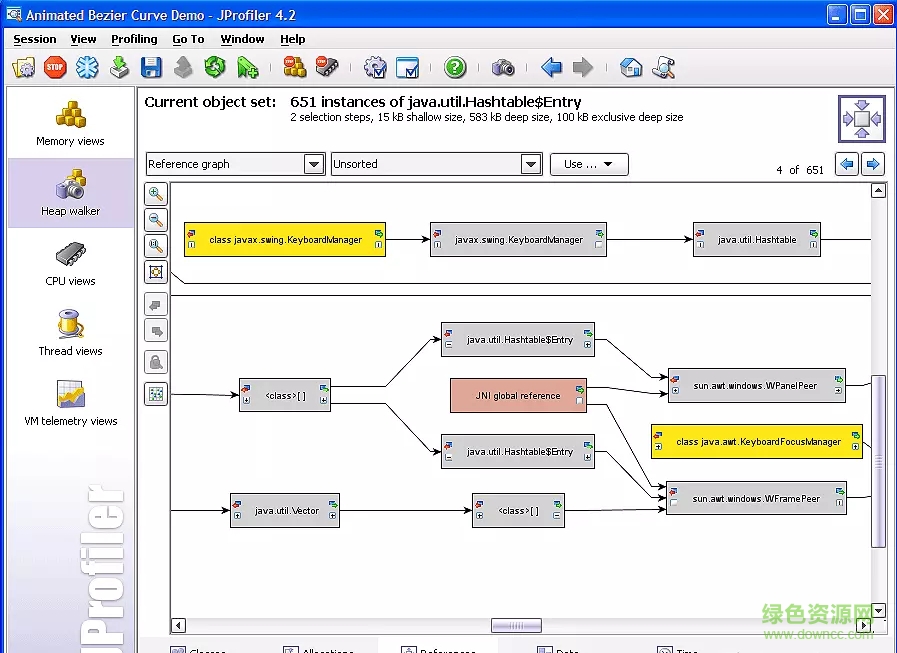Open help via green question mark icon
This screenshot has width=897, height=653.
(455, 68)
